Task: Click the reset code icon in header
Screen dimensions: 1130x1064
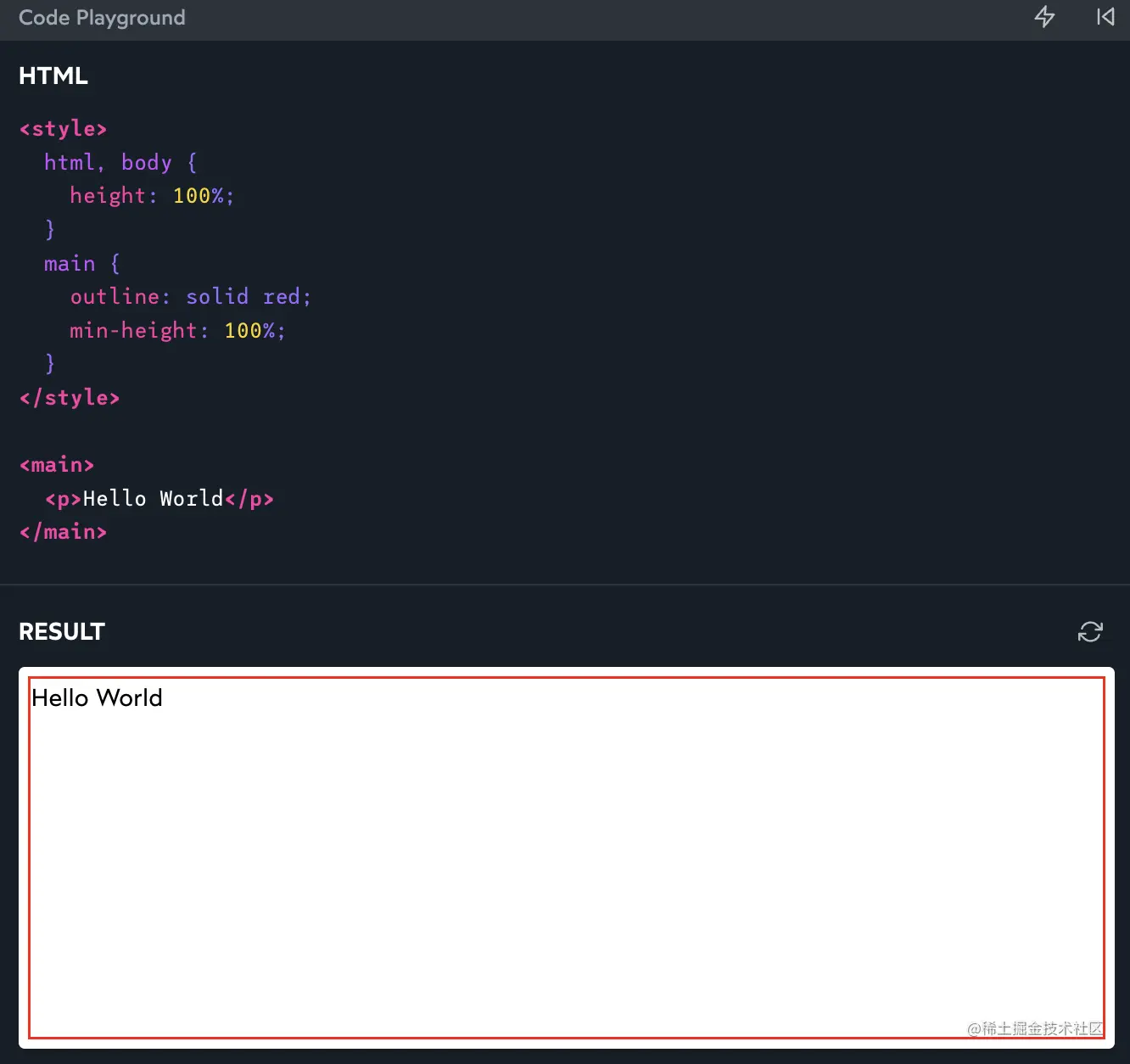Action: pos(1105,17)
